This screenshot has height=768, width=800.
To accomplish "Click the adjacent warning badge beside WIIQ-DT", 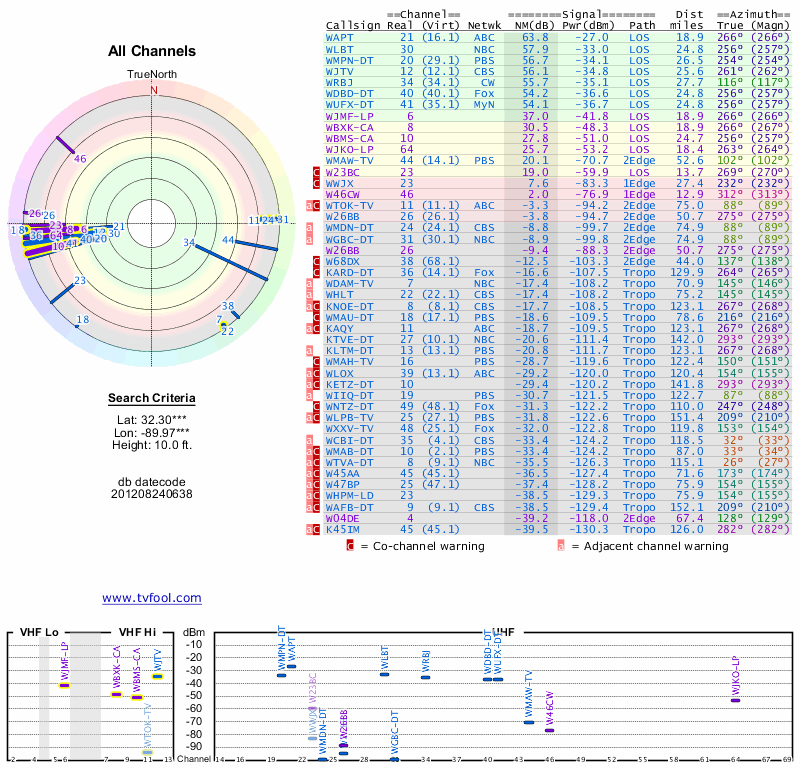I will click(309, 395).
